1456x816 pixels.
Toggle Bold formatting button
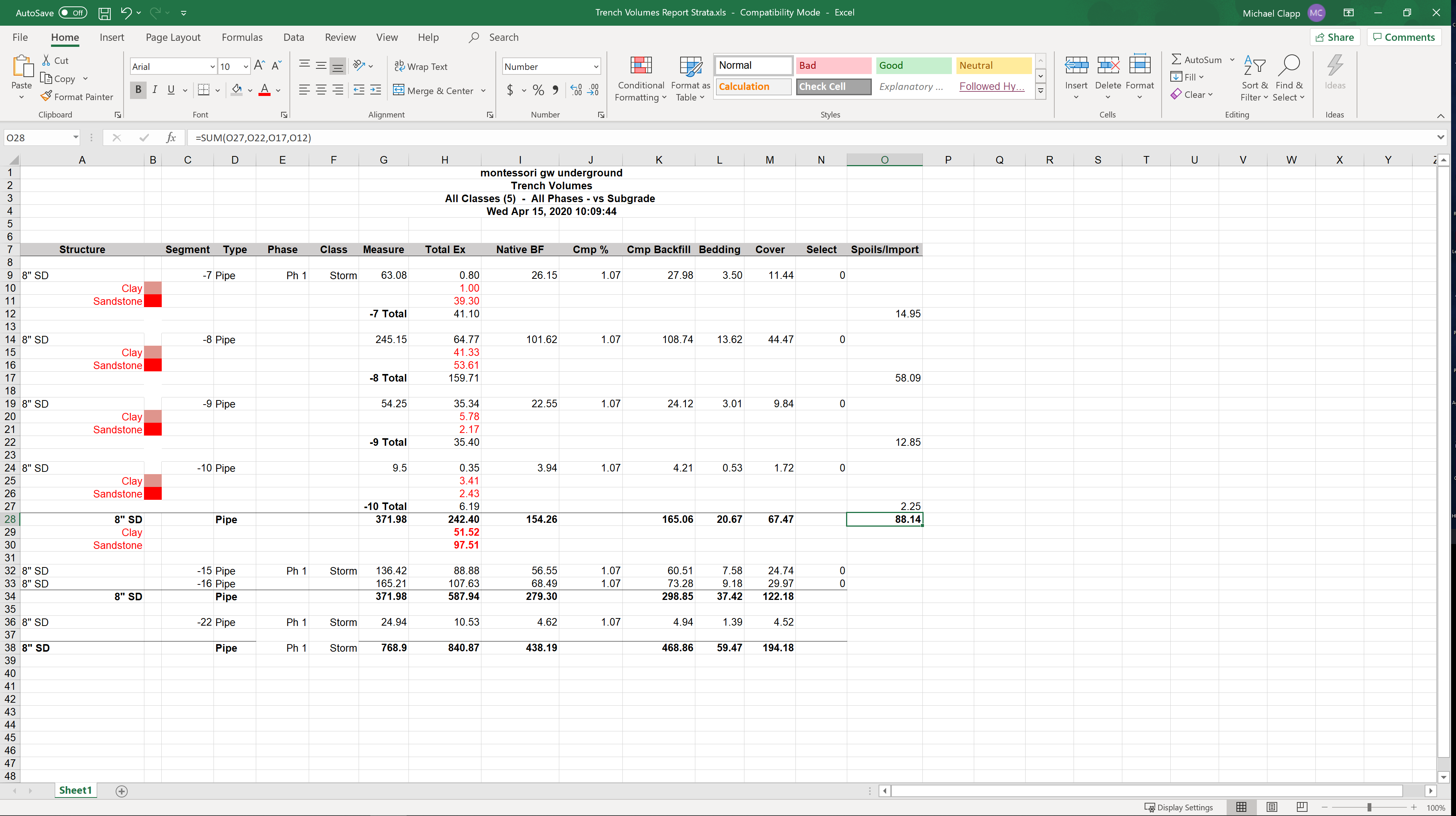point(138,90)
